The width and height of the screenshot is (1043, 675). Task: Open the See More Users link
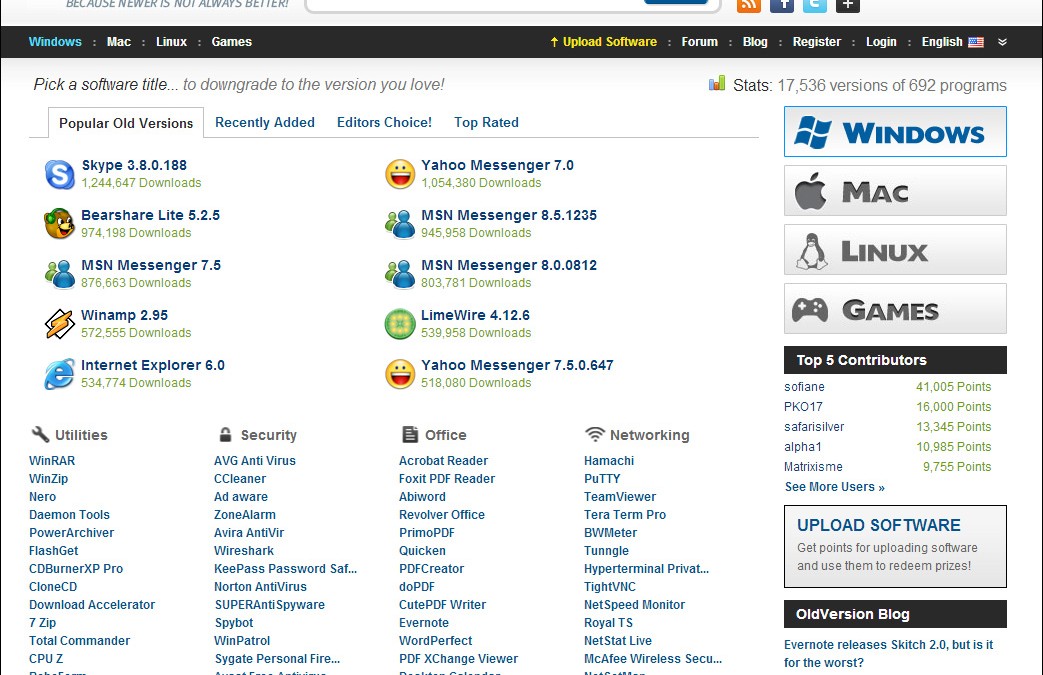[x=834, y=487]
